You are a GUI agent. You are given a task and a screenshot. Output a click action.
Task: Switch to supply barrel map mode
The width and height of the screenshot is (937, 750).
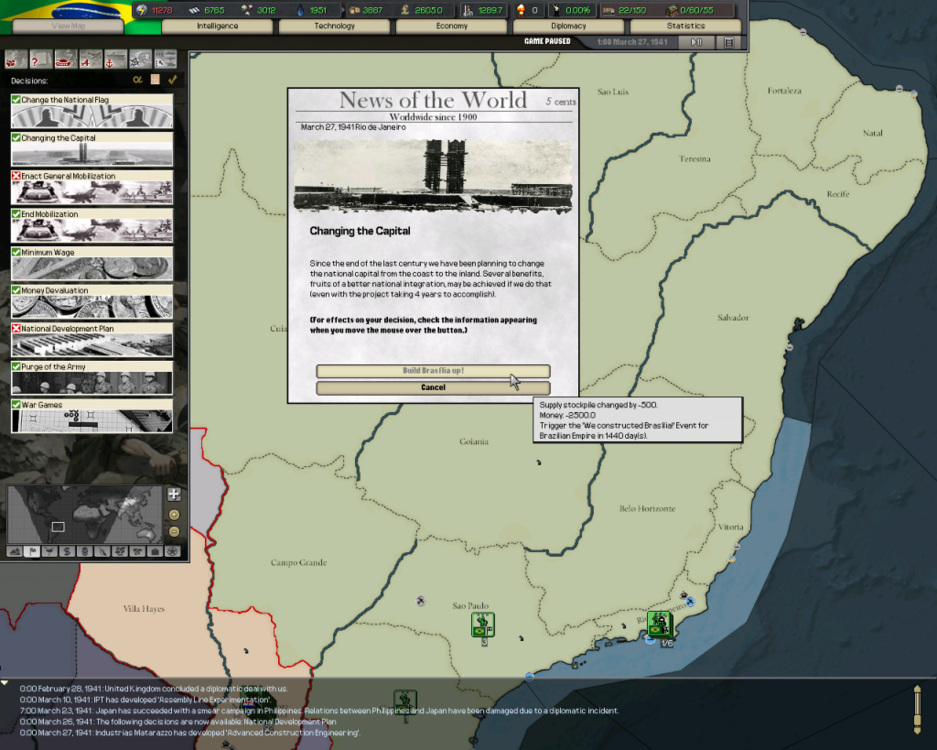pos(85,552)
